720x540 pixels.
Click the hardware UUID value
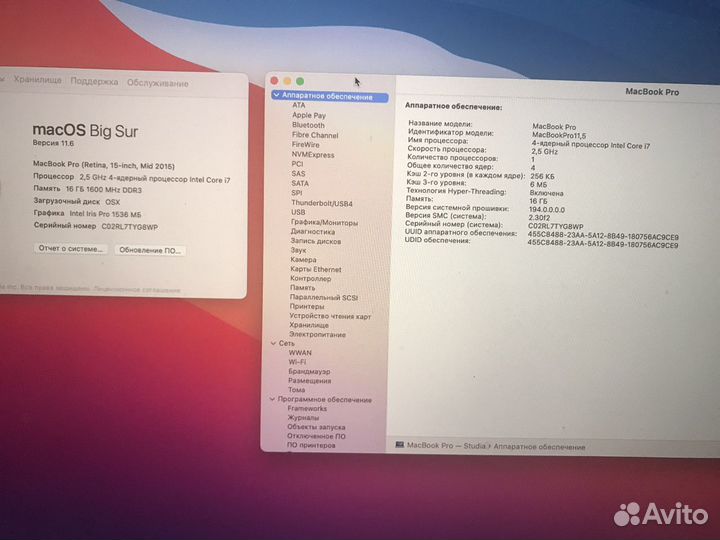click(x=603, y=236)
